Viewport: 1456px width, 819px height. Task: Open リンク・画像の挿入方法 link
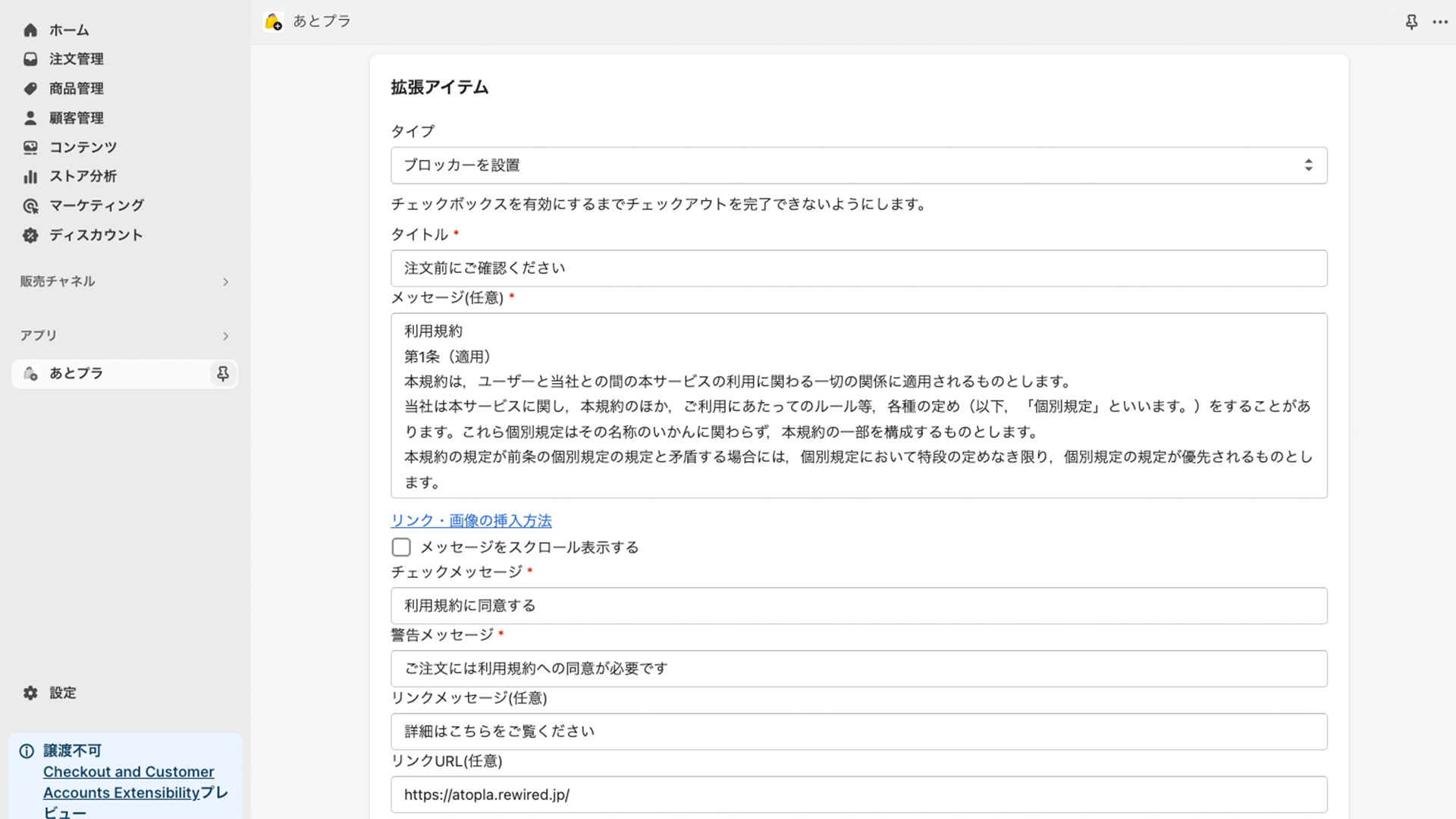point(471,521)
